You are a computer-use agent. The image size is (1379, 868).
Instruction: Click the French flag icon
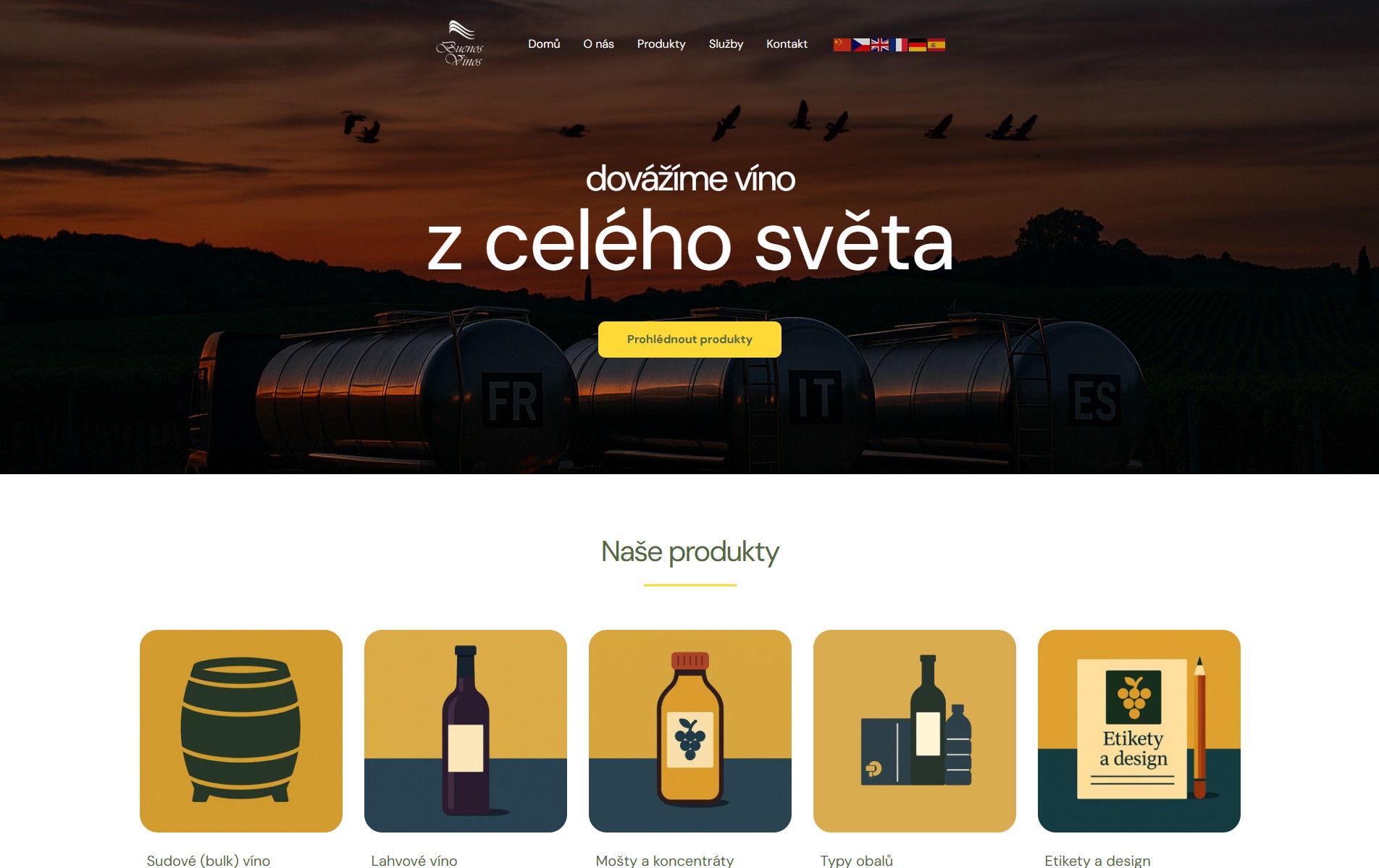click(899, 45)
